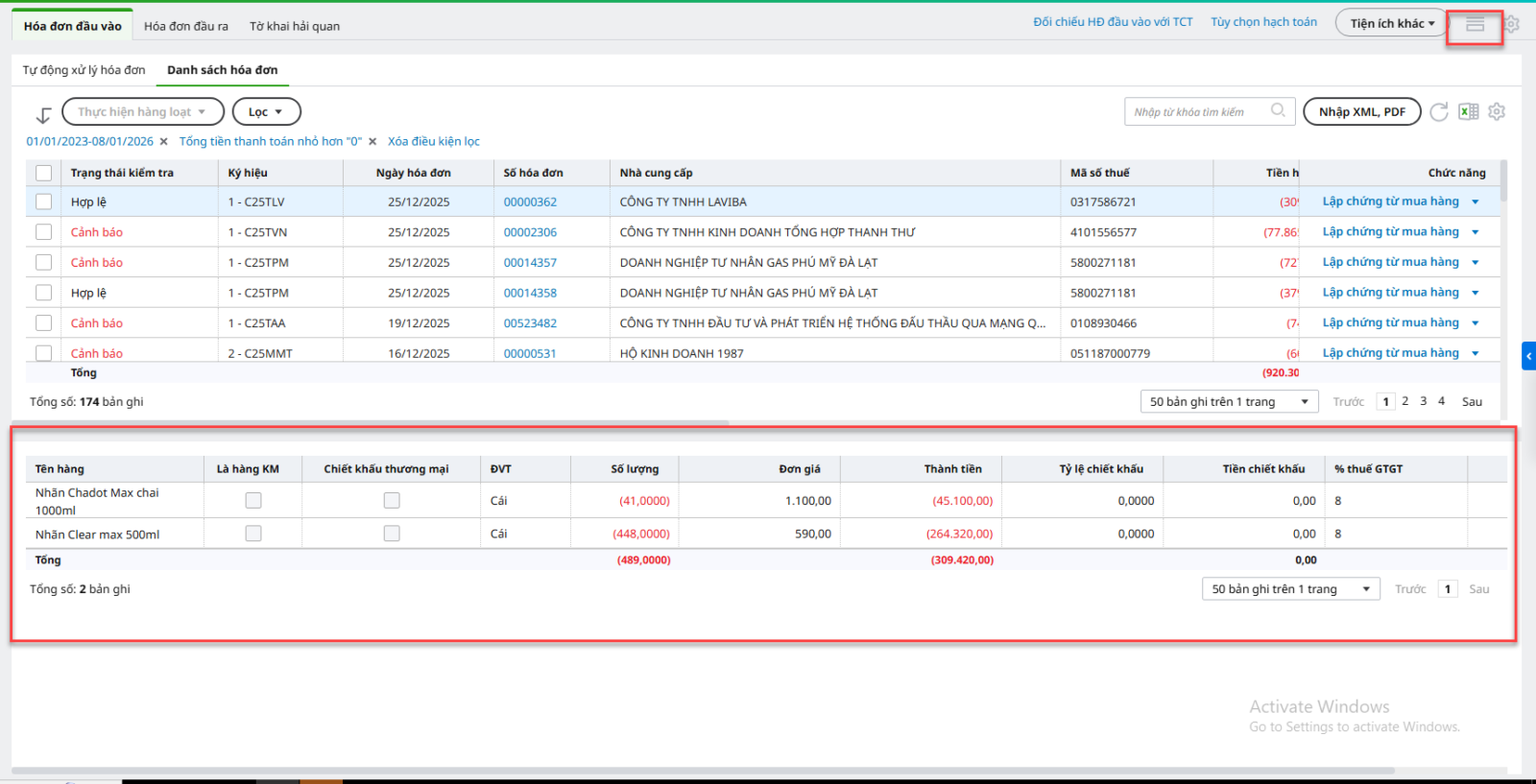Toggle Là hàng KM for Nhãn Clear max 500ml

[x=253, y=534]
